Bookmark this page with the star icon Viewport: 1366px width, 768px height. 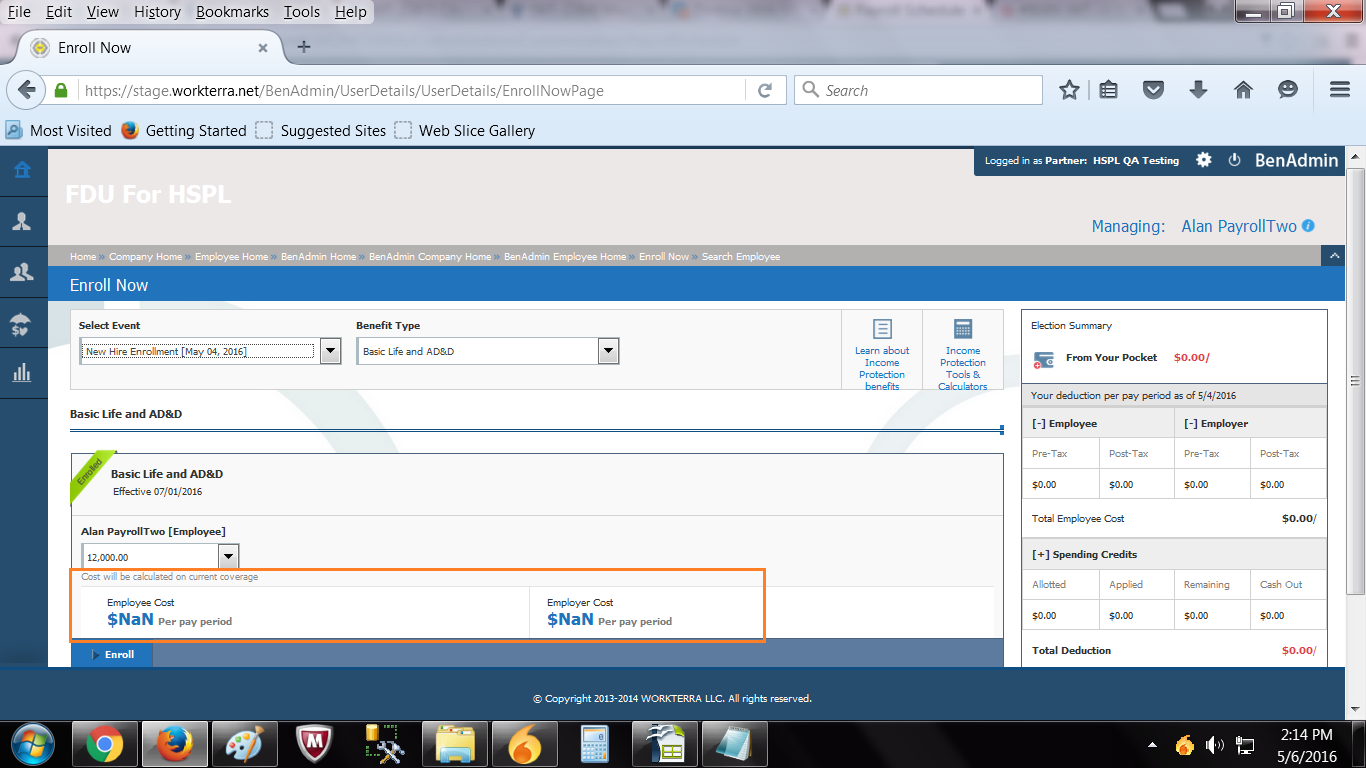1069,90
